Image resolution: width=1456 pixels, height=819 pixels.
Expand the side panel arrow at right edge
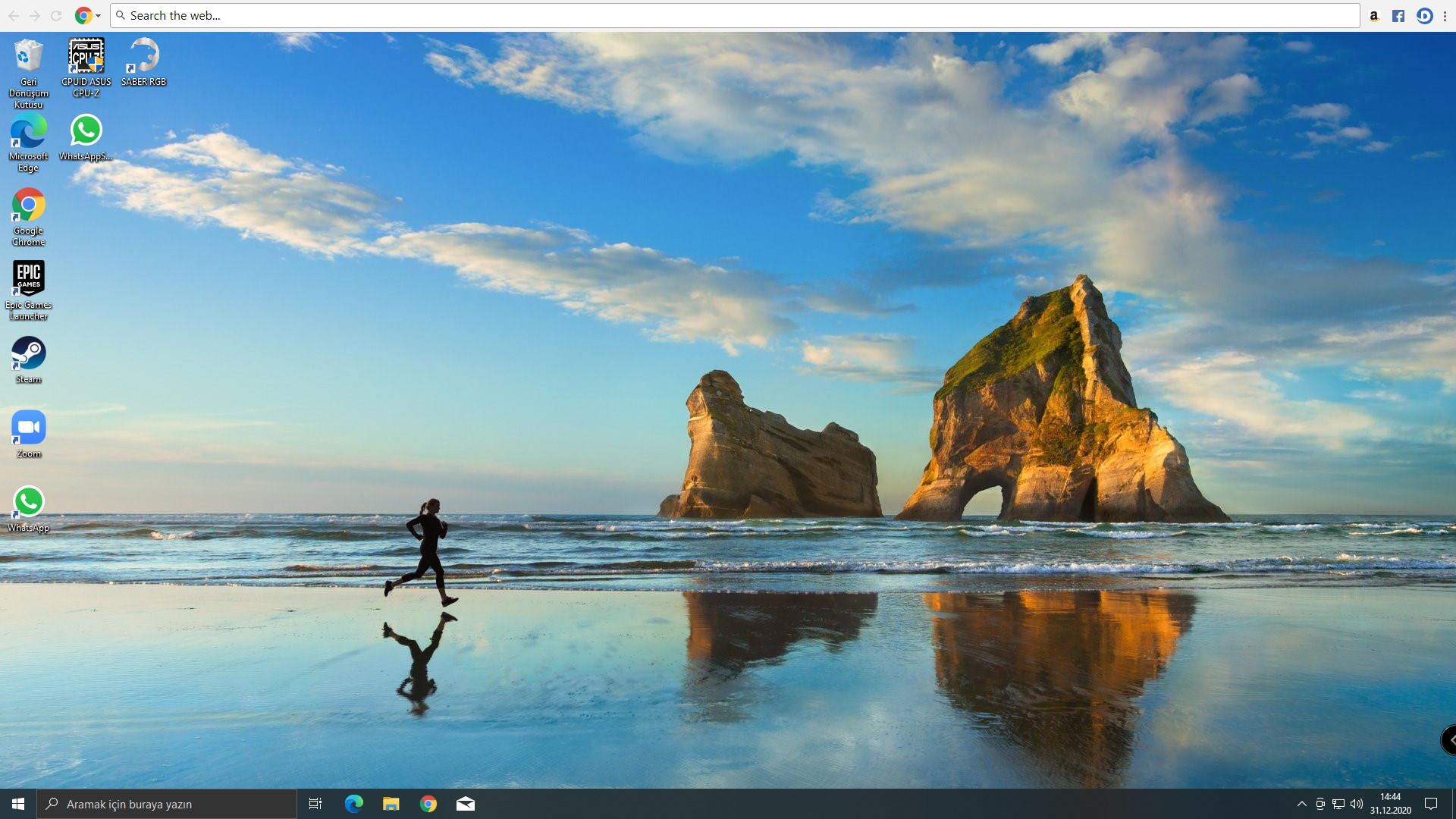pyautogui.click(x=1449, y=740)
